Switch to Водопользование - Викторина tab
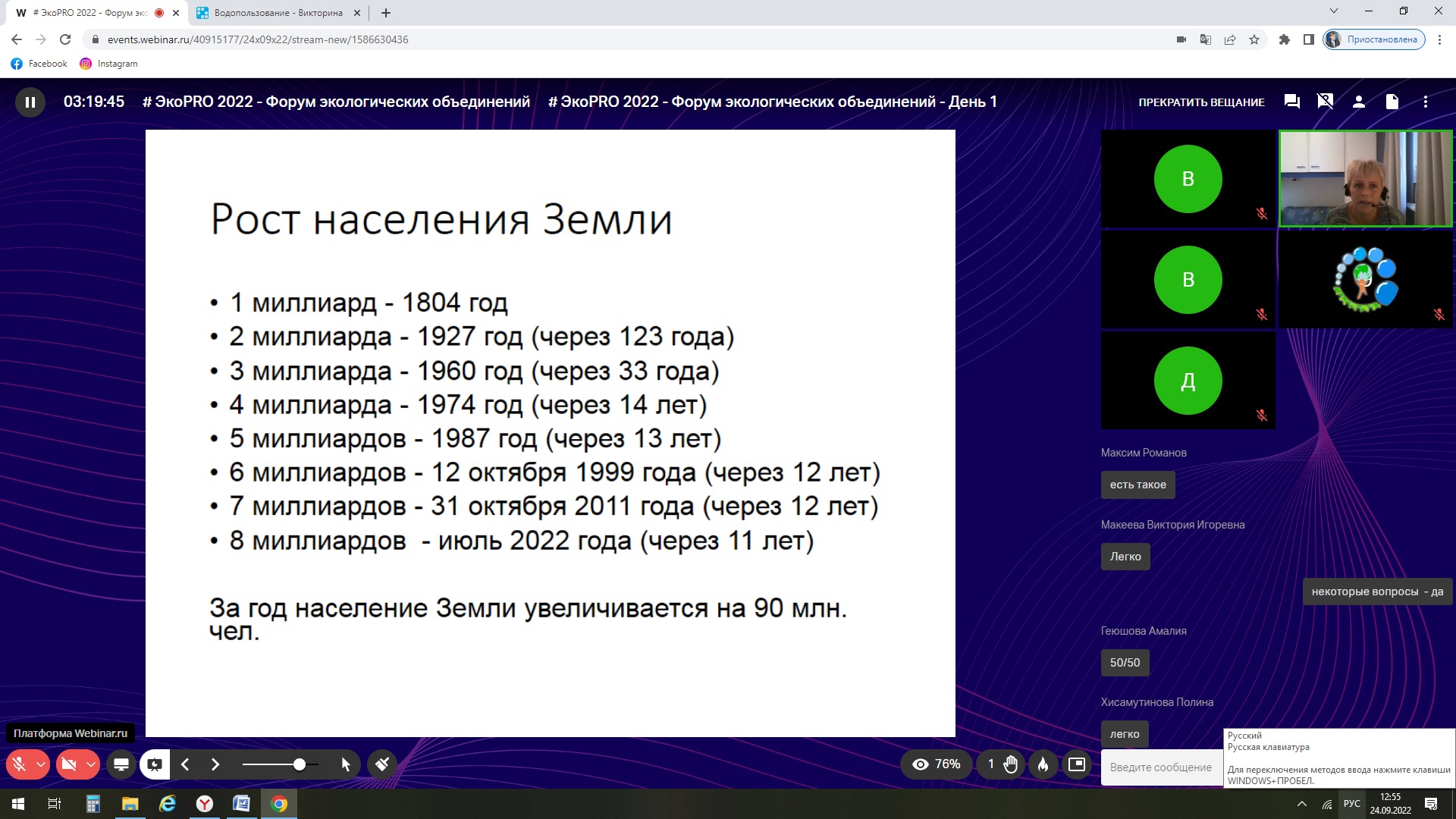Image resolution: width=1456 pixels, height=819 pixels. [x=278, y=13]
